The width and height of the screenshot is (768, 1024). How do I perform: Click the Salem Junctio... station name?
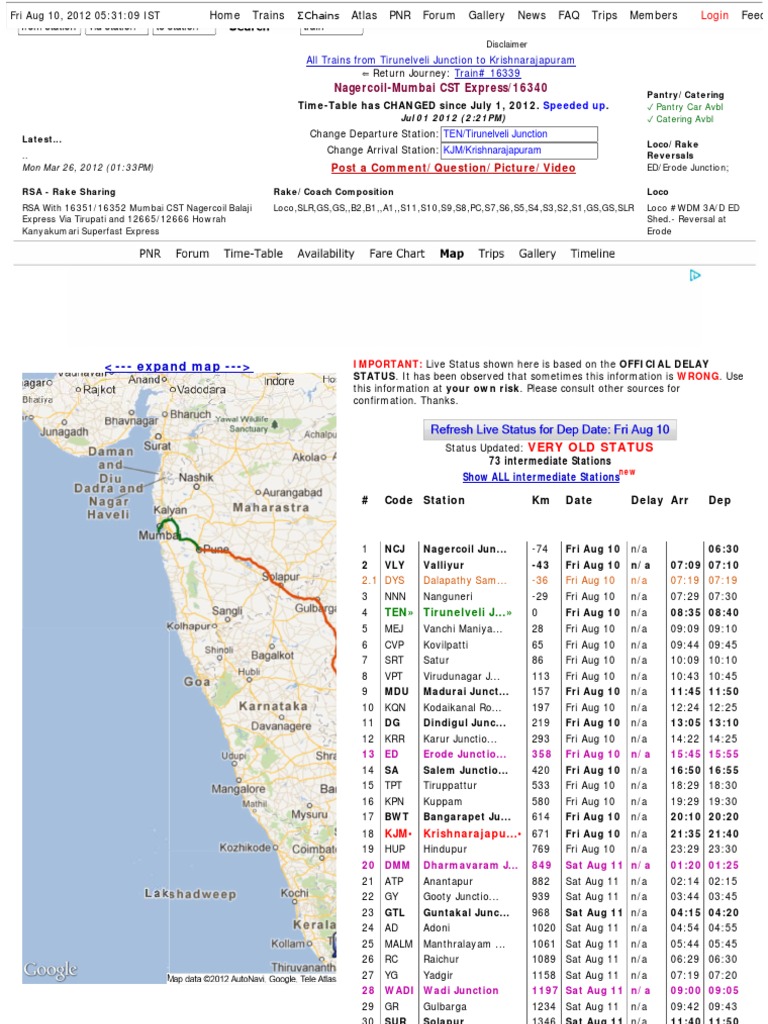click(465, 771)
